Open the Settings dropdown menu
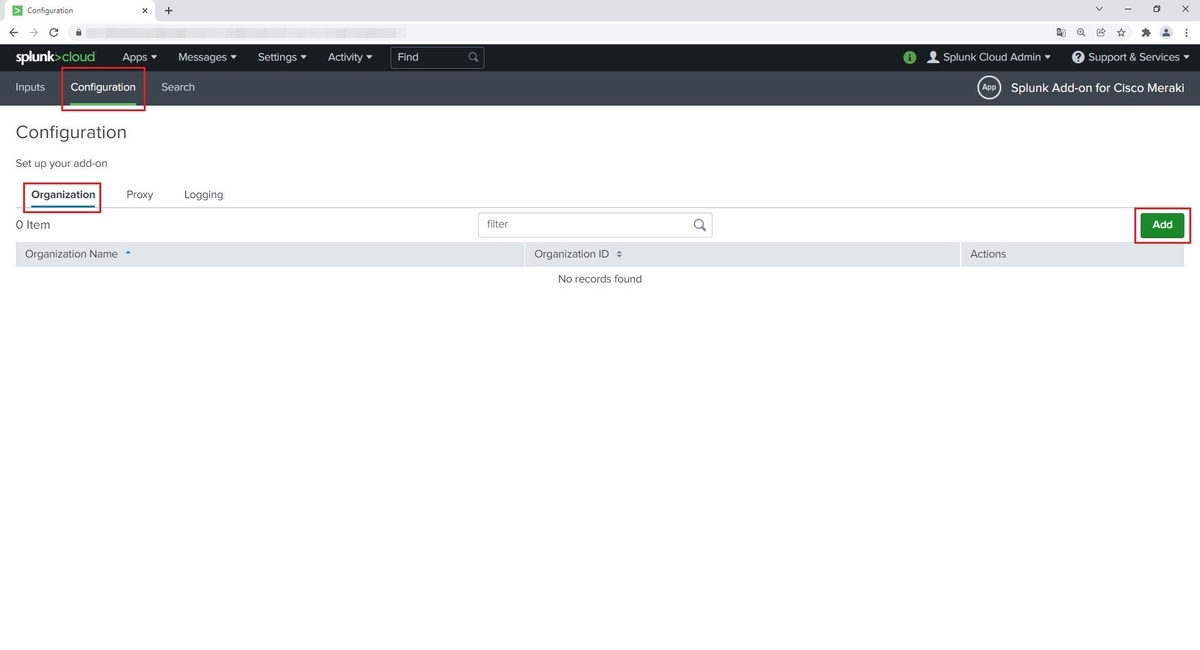The height and width of the screenshot is (650, 1200). pyautogui.click(x=281, y=57)
